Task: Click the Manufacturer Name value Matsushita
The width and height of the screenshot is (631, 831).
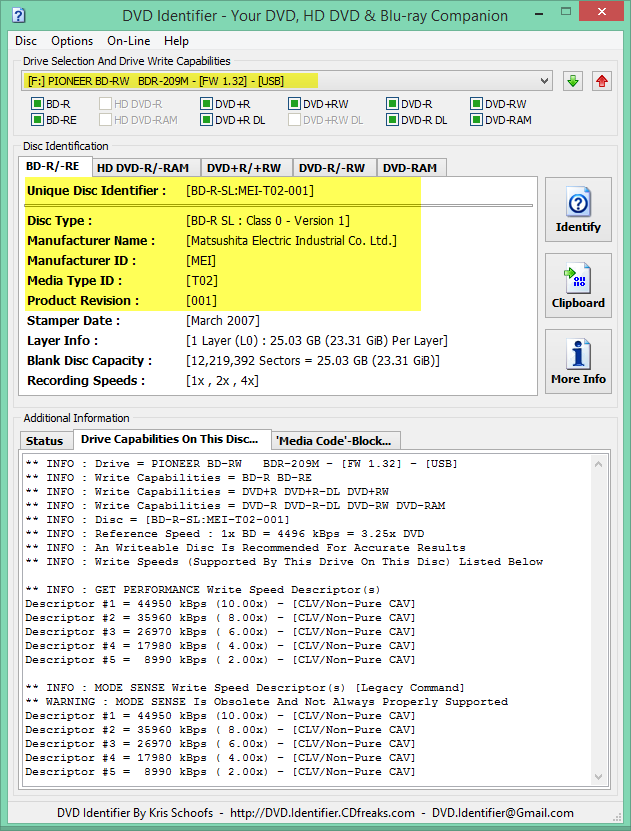Action: click(291, 241)
